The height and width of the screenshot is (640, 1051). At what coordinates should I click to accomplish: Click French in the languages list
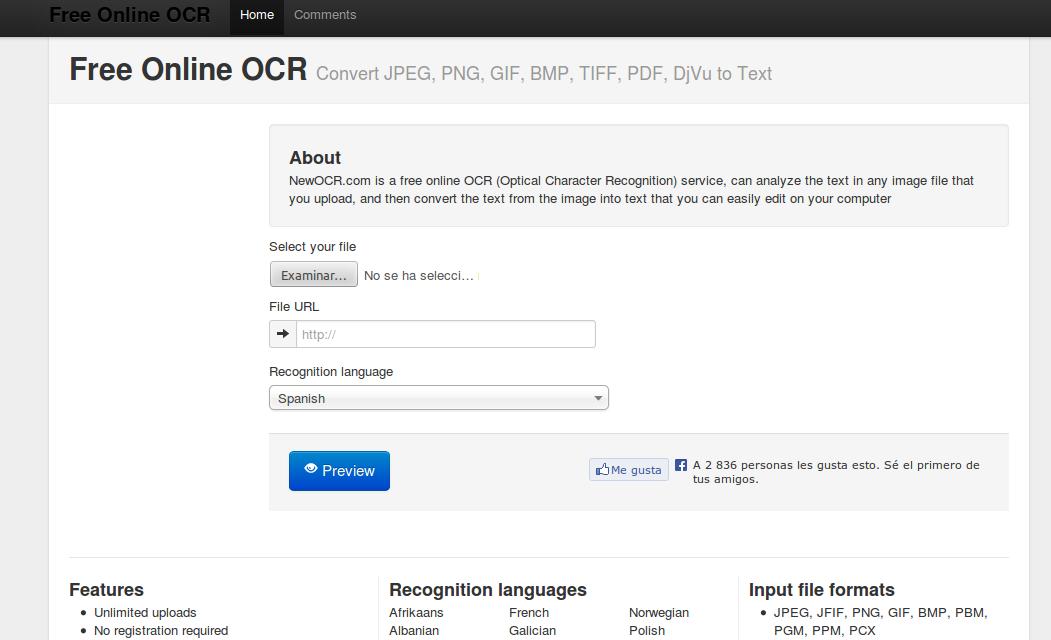coord(529,612)
